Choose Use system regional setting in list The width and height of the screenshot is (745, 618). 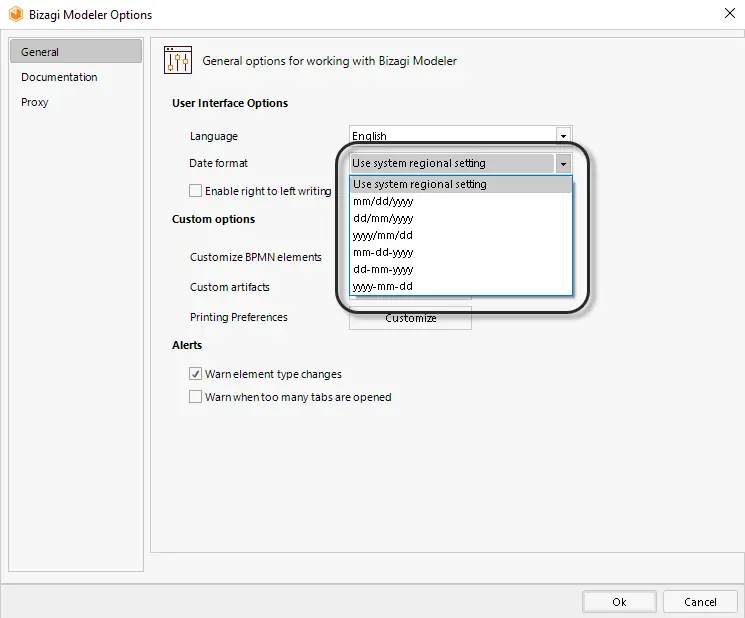(460, 184)
